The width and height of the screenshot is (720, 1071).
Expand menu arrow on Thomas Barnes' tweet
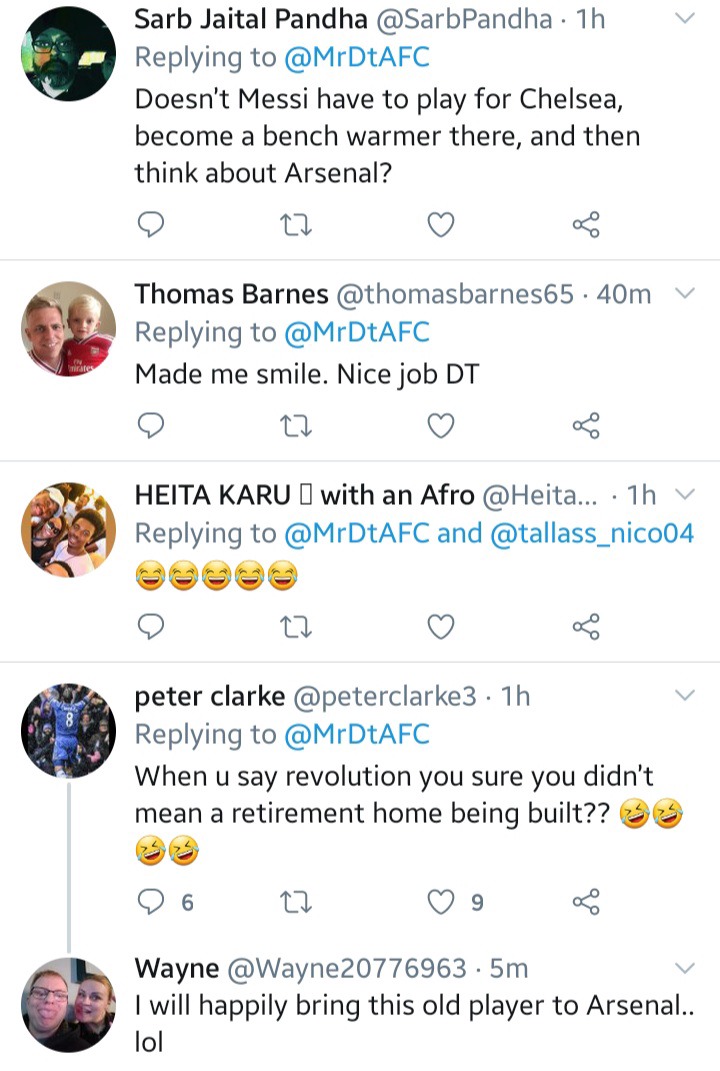tap(684, 293)
